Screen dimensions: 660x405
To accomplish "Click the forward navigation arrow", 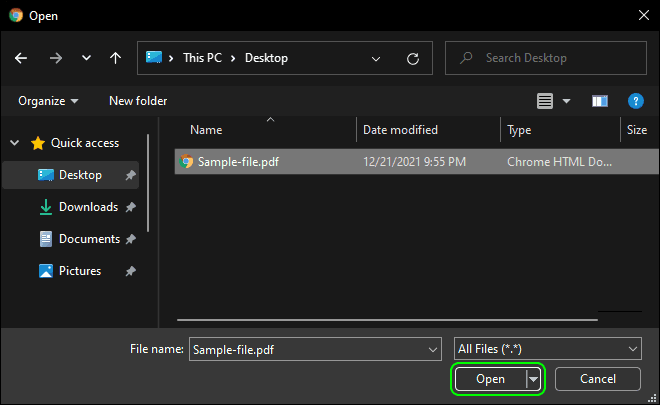I will (x=56, y=58).
